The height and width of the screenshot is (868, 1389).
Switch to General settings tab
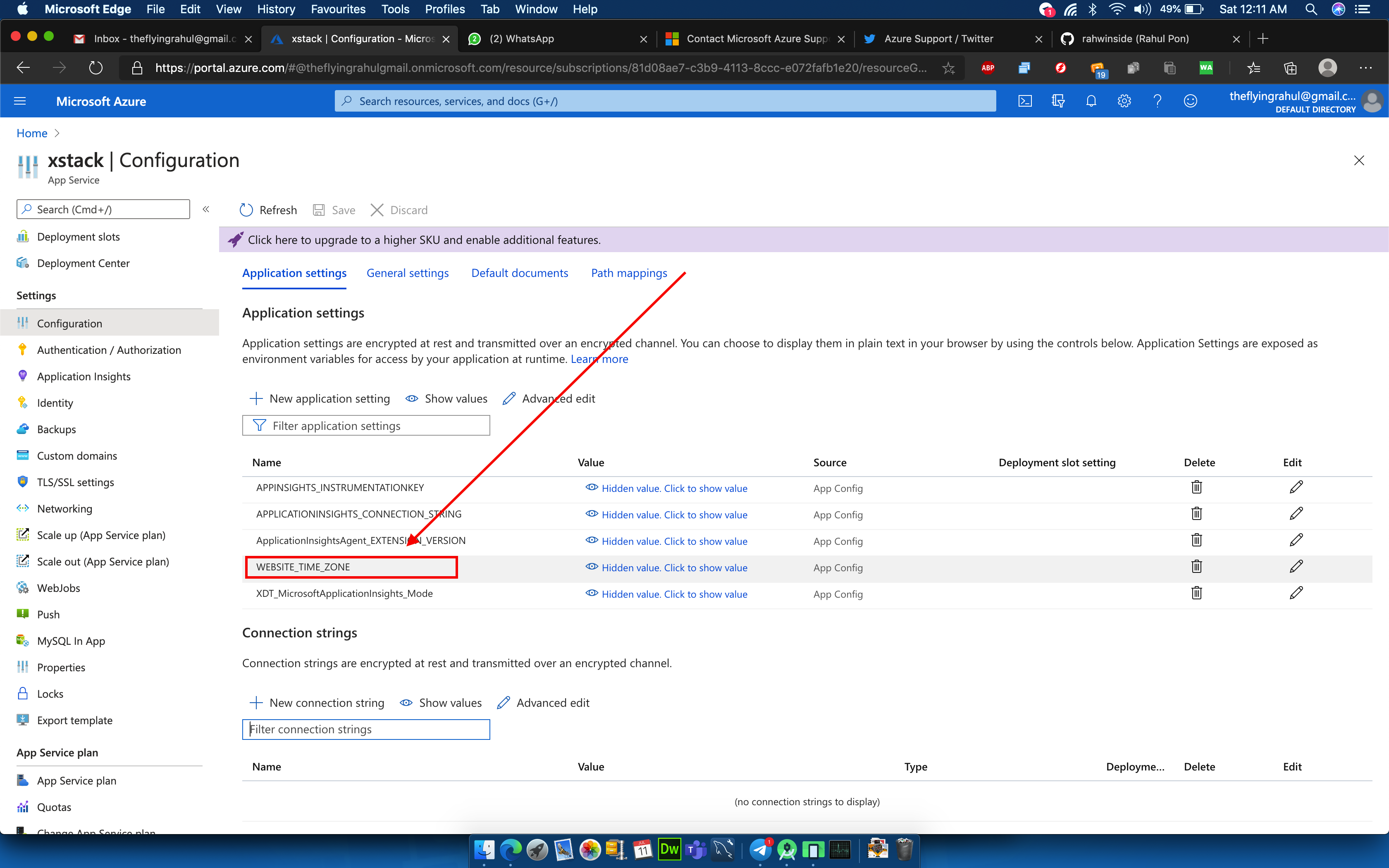point(408,273)
